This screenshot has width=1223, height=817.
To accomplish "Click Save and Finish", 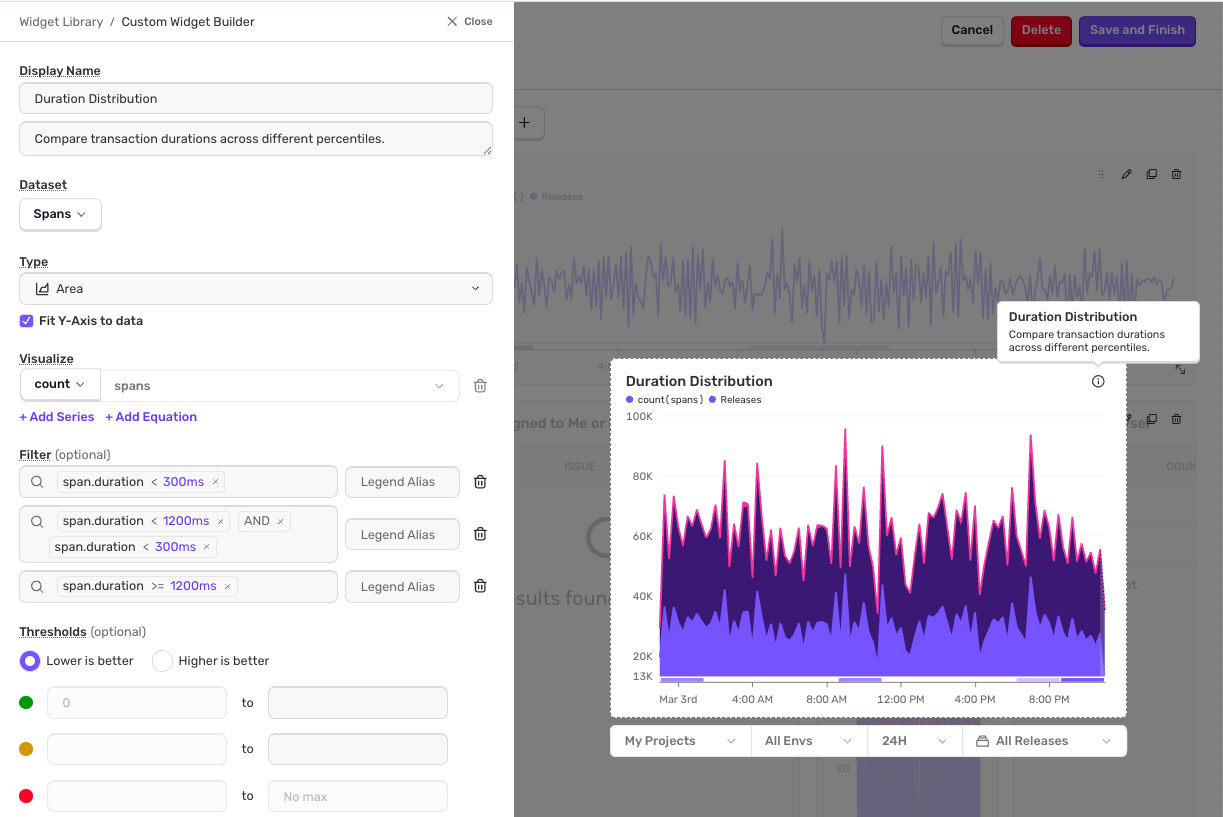I will (x=1137, y=30).
